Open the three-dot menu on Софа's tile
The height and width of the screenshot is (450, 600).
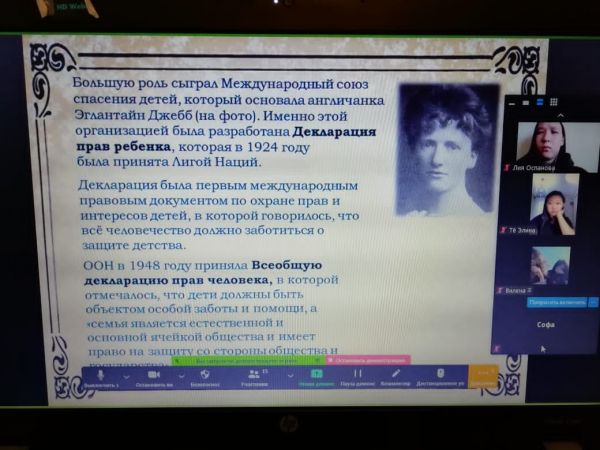(x=593, y=301)
